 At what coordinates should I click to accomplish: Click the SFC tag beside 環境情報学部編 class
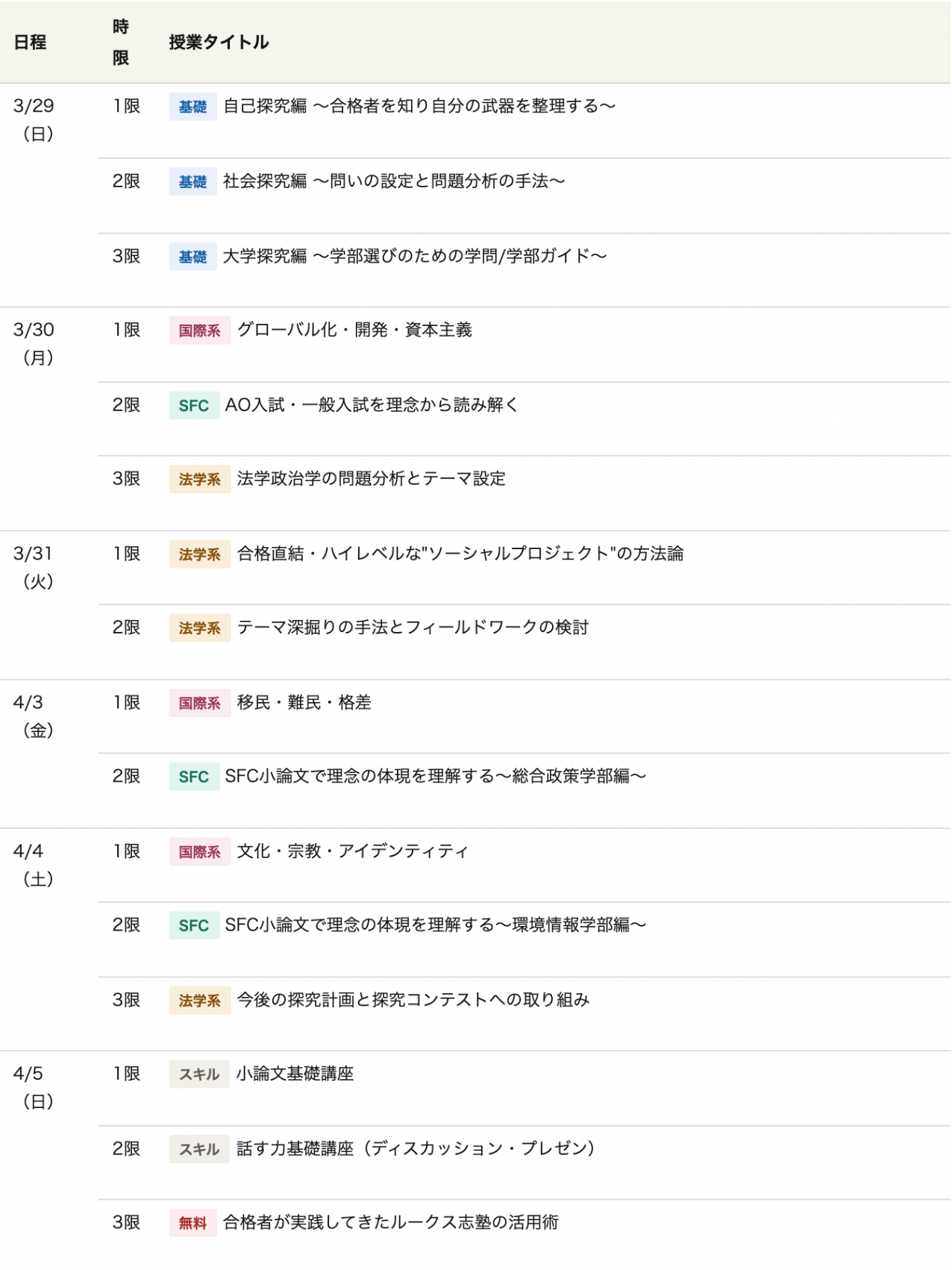[193, 925]
